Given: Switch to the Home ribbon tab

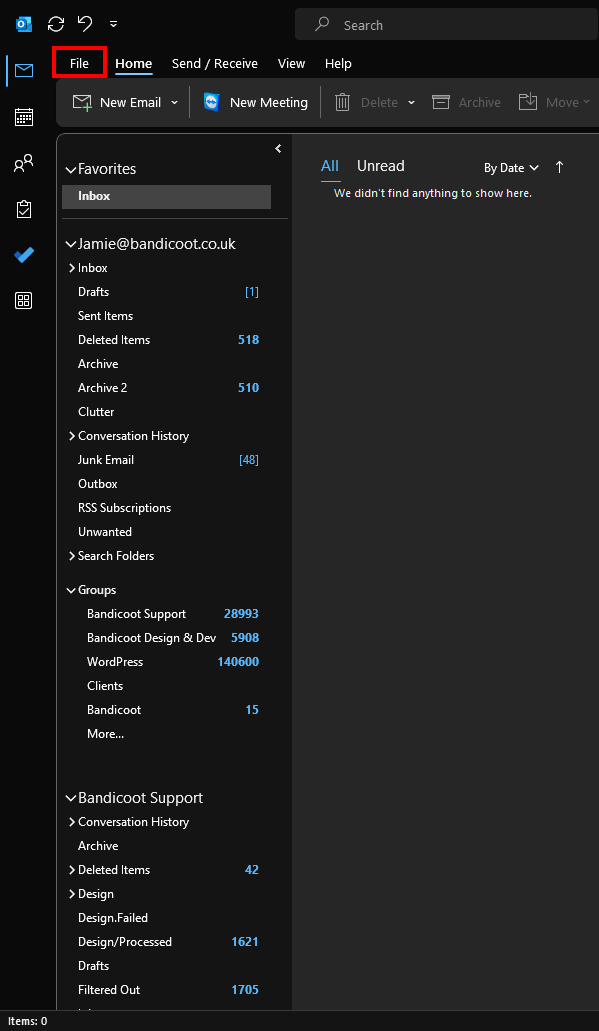Looking at the screenshot, I should tap(133, 63).
